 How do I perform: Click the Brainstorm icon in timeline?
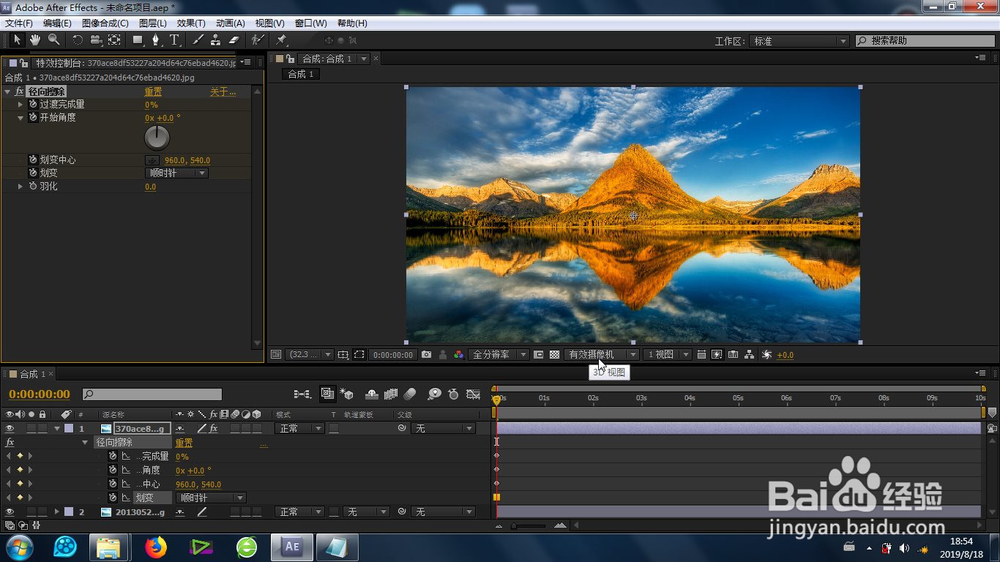[x=434, y=394]
